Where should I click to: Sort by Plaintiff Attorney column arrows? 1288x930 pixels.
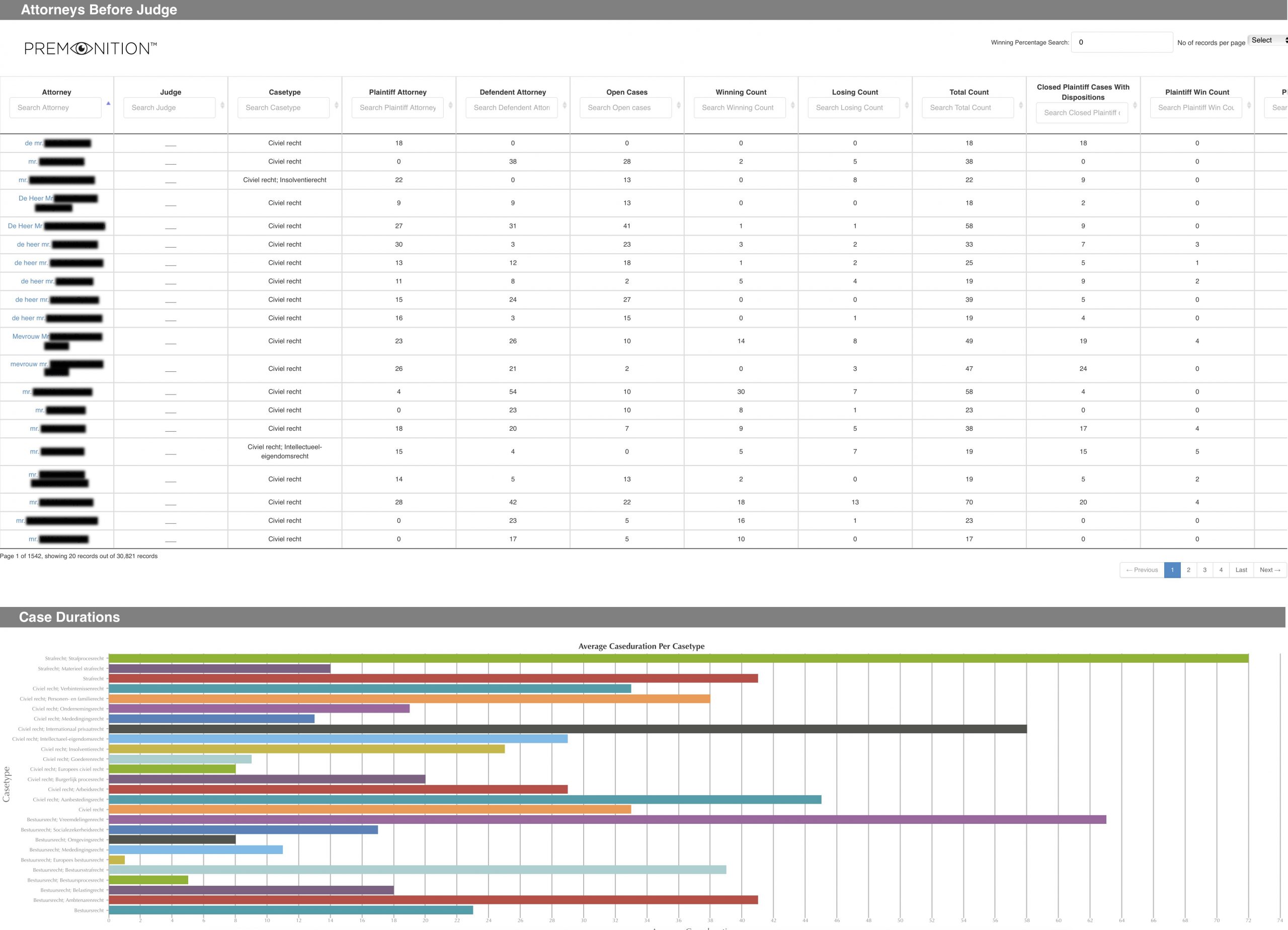click(x=451, y=106)
